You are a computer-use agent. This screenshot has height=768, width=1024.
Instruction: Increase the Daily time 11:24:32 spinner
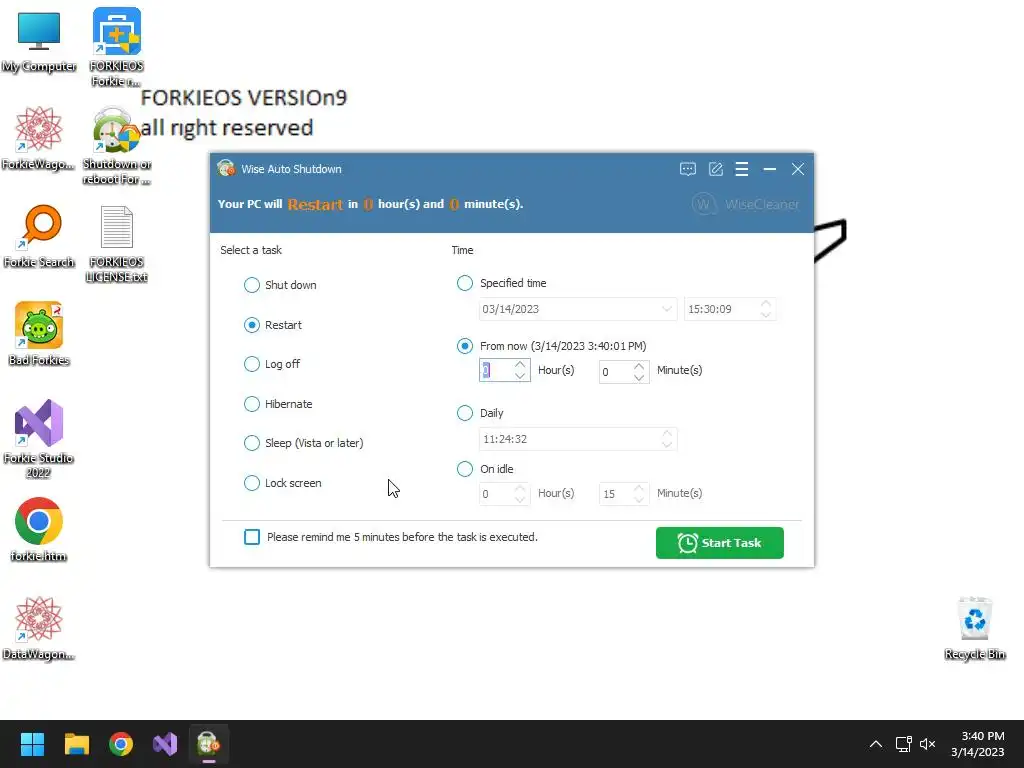pos(667,434)
